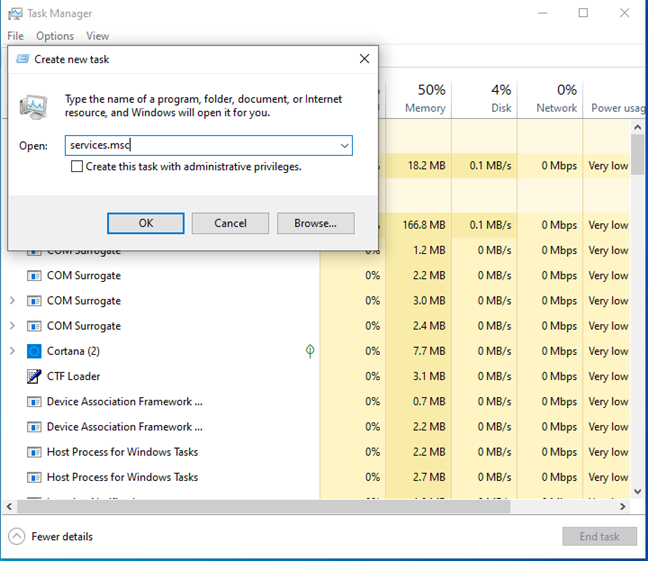648x561 pixels.
Task: Click the Run computer icon in the dialog
Action: point(33,107)
